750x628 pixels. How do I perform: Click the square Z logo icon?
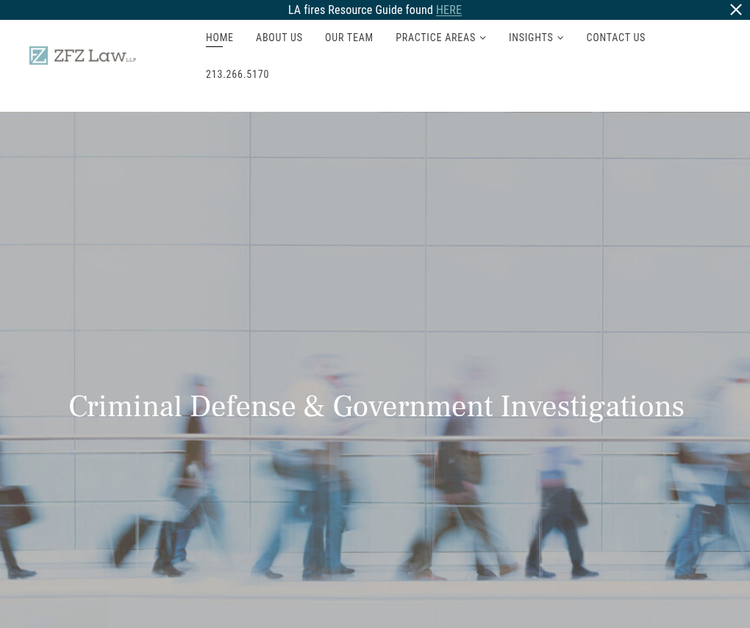coord(39,56)
